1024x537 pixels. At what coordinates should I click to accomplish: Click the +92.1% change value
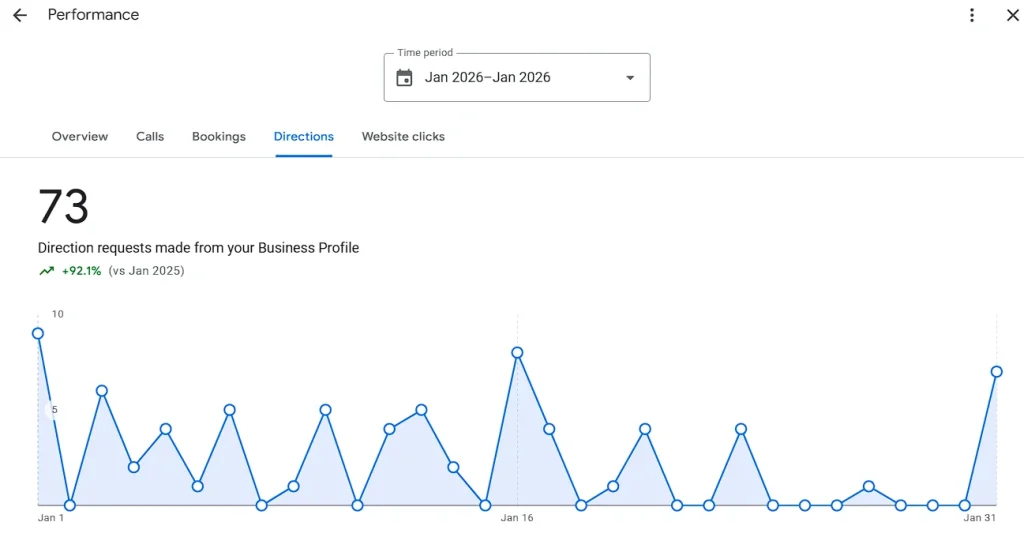point(82,271)
